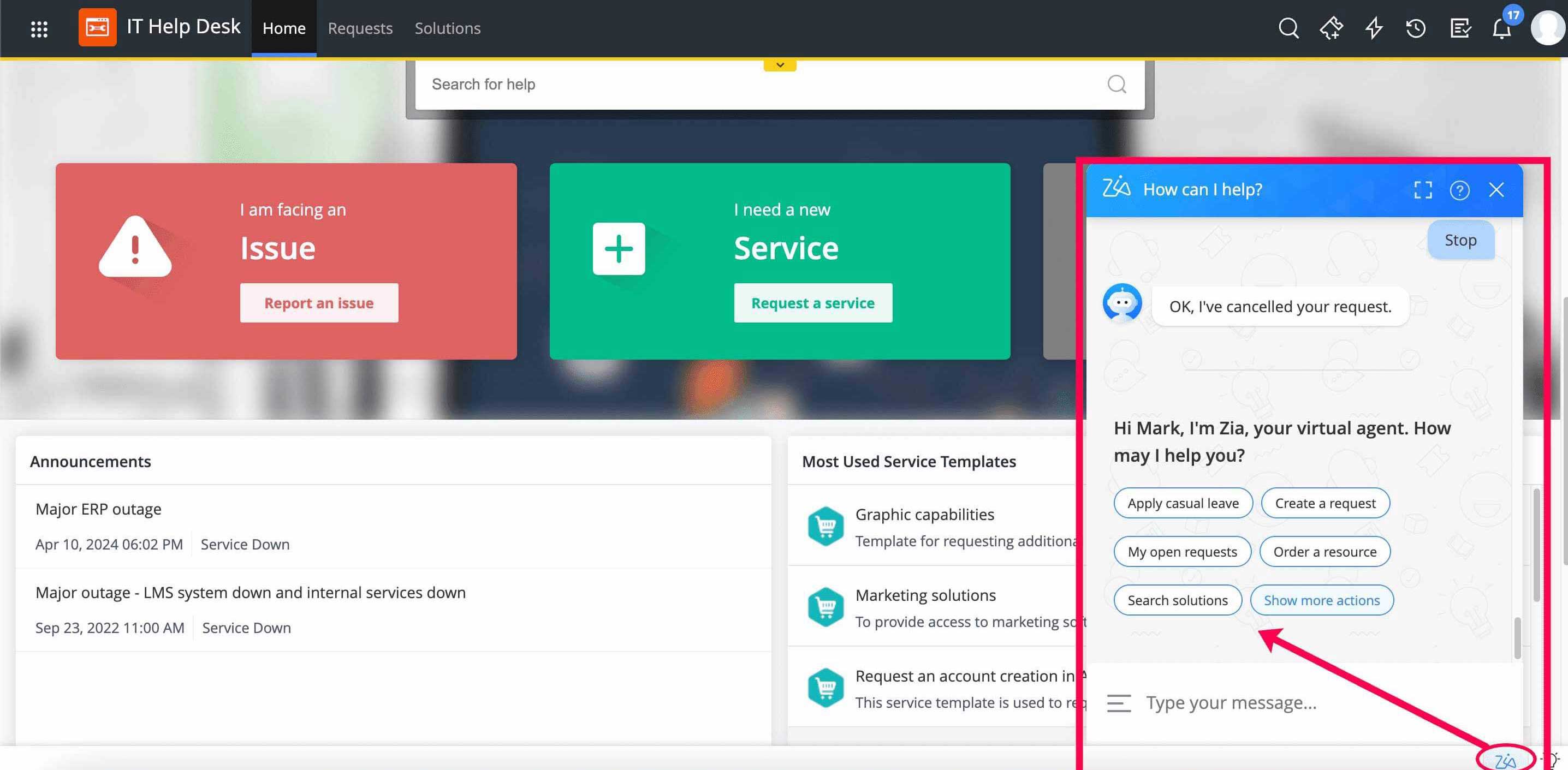Click the Report an issue button
Viewport: 1568px width, 770px height.
tap(318, 302)
